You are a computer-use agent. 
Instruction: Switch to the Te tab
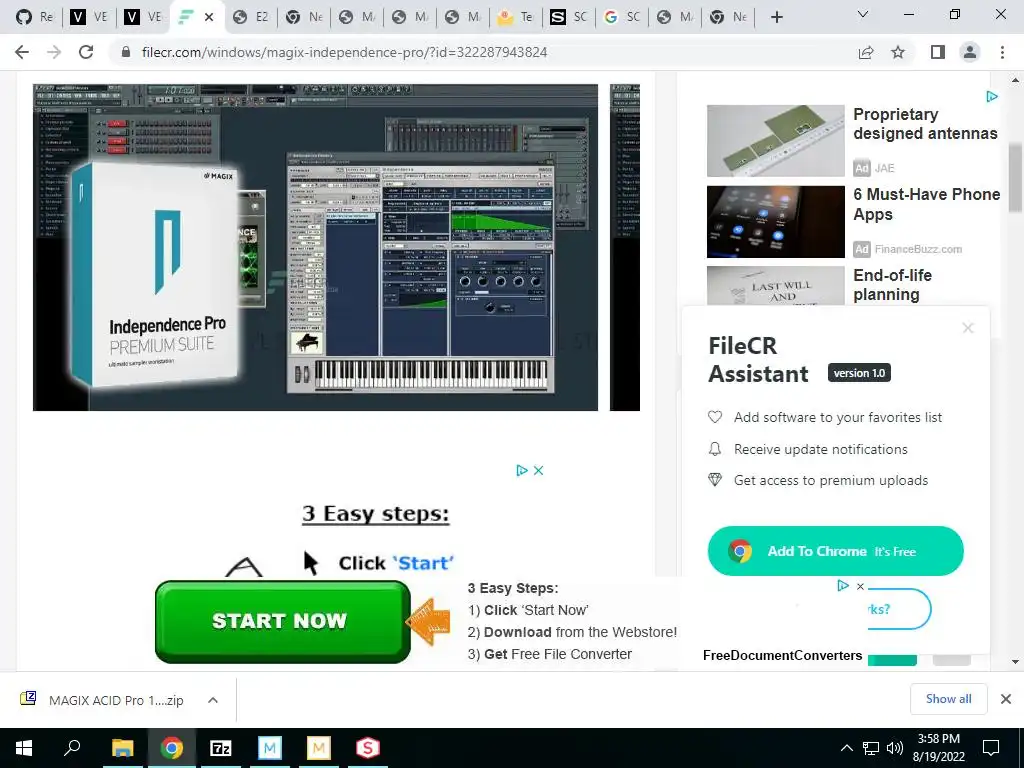click(x=515, y=17)
